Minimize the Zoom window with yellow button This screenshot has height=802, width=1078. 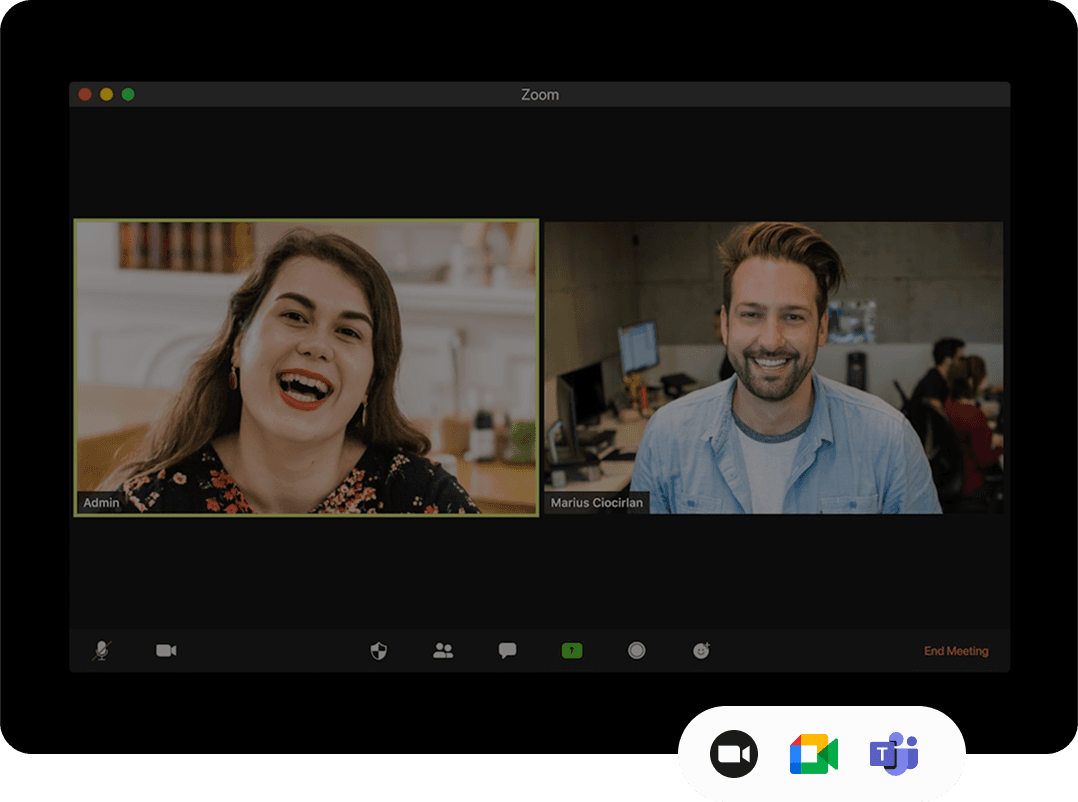[x=106, y=94]
